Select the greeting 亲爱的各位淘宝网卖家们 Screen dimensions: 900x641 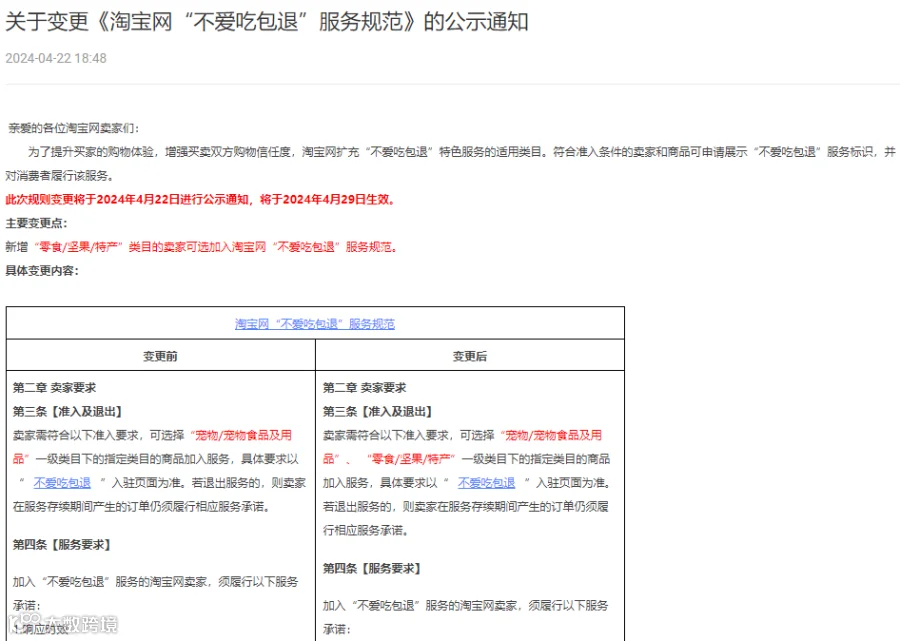pos(73,128)
